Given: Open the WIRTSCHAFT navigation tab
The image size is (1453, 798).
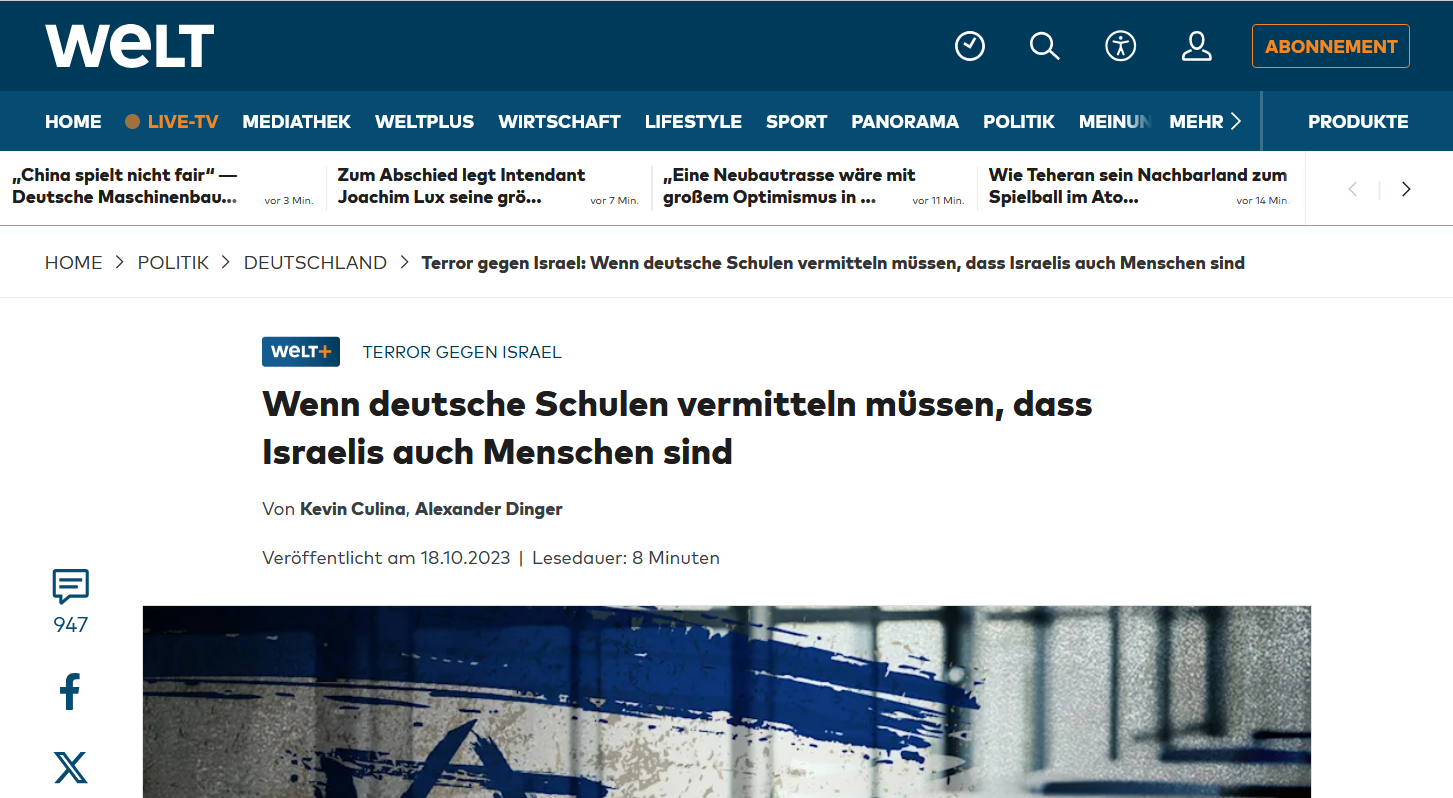Looking at the screenshot, I should [559, 122].
